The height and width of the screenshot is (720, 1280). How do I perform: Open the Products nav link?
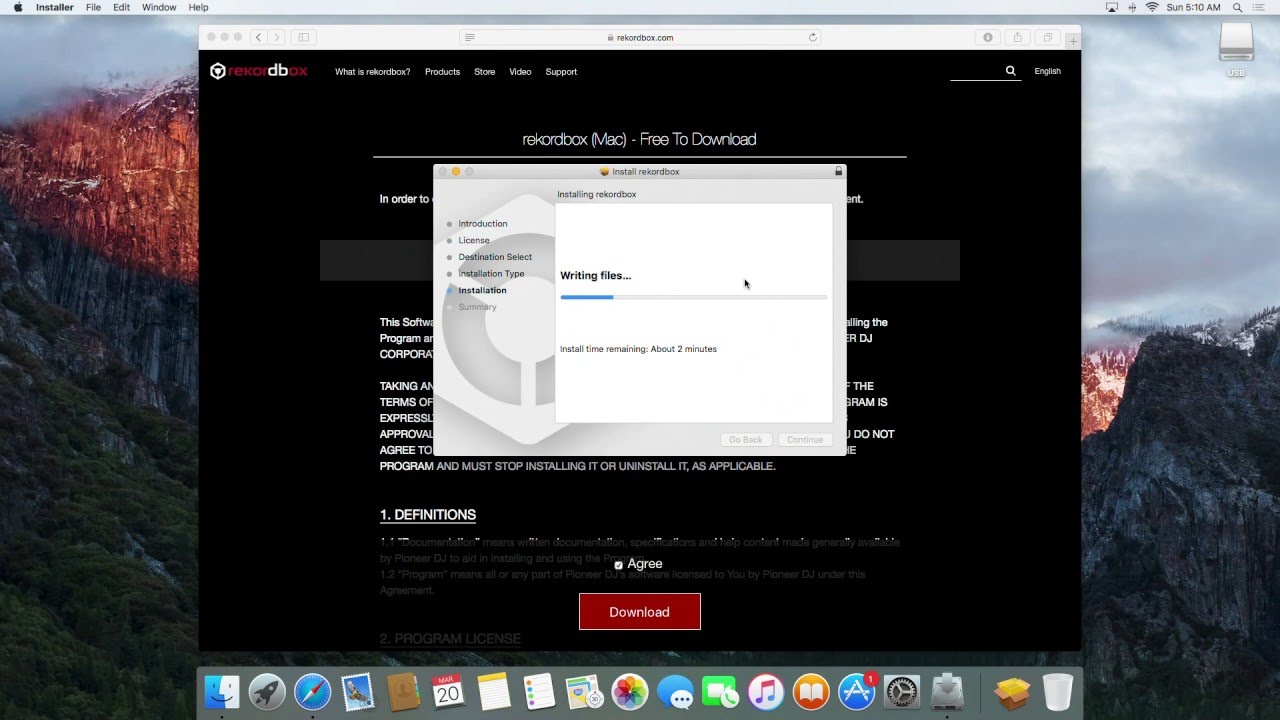pyautogui.click(x=442, y=72)
